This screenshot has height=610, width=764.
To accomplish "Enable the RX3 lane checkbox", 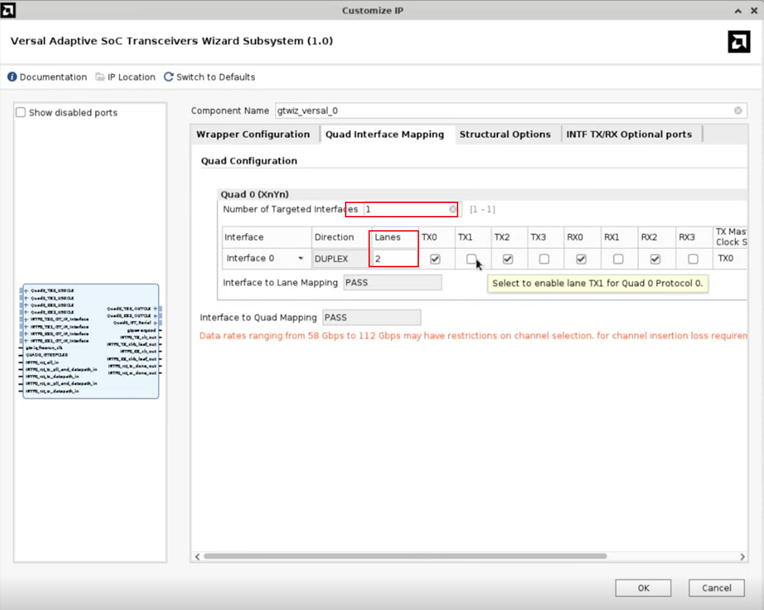I will 693,259.
